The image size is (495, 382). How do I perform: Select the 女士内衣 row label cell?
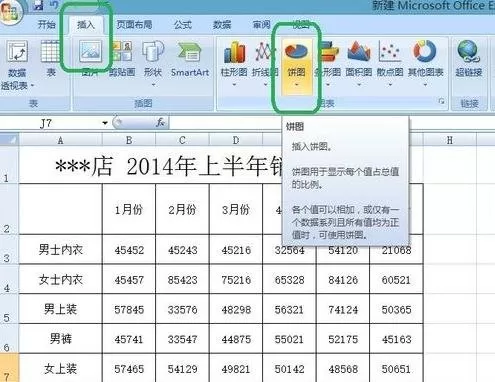(x=60, y=279)
